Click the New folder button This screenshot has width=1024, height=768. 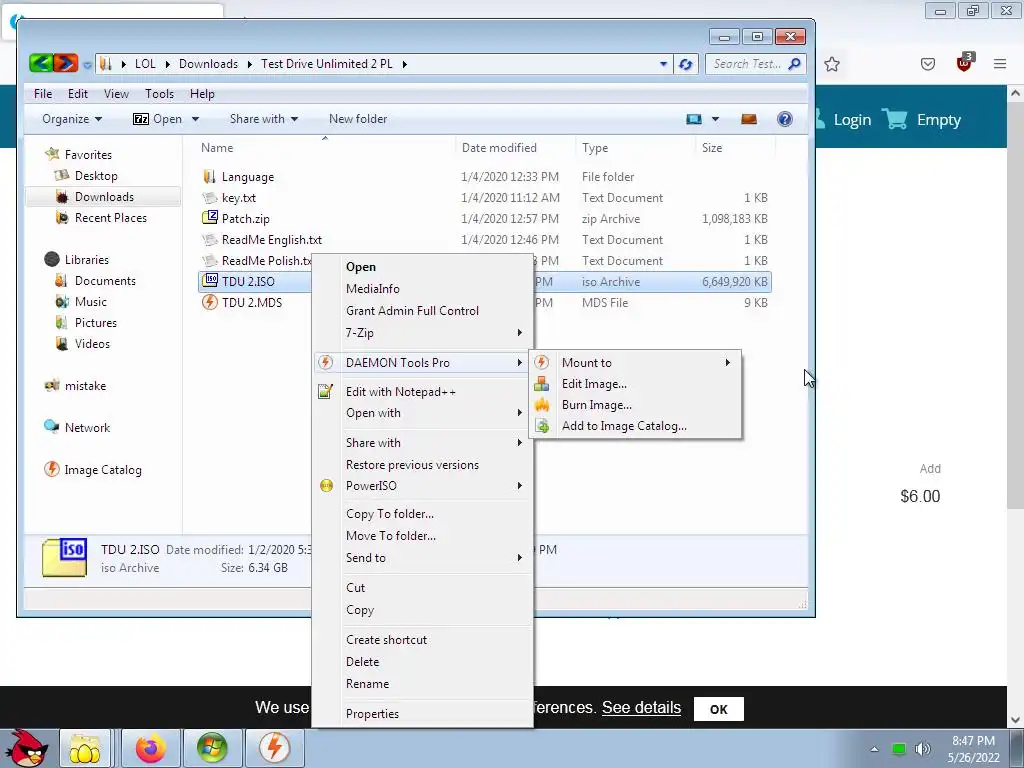pyautogui.click(x=358, y=119)
